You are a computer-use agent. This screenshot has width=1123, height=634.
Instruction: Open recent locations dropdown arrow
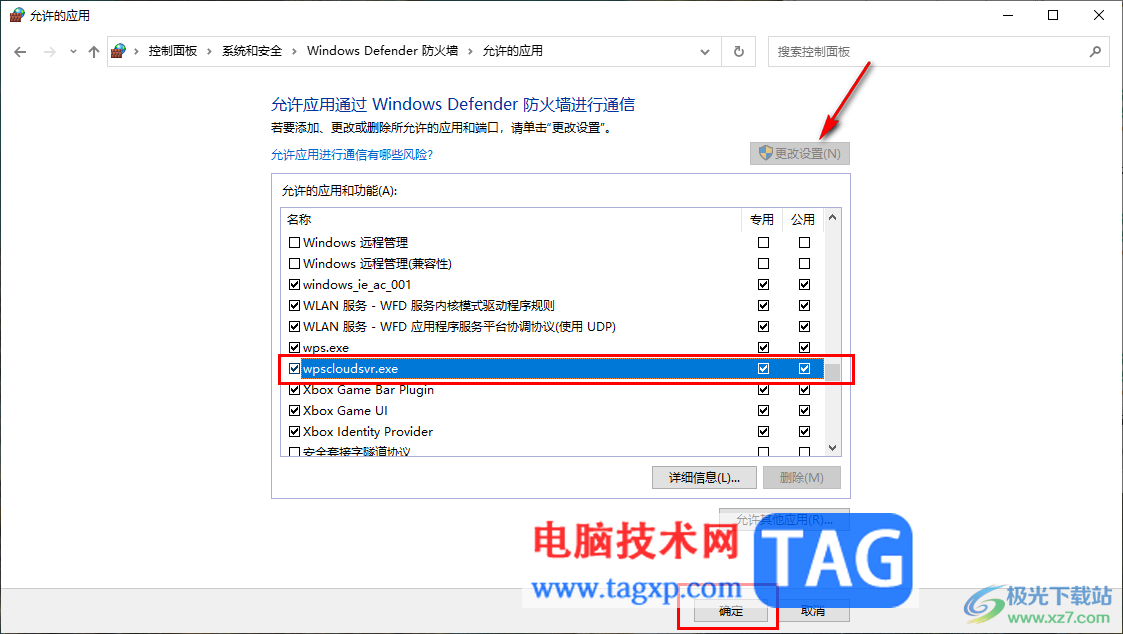(73, 52)
